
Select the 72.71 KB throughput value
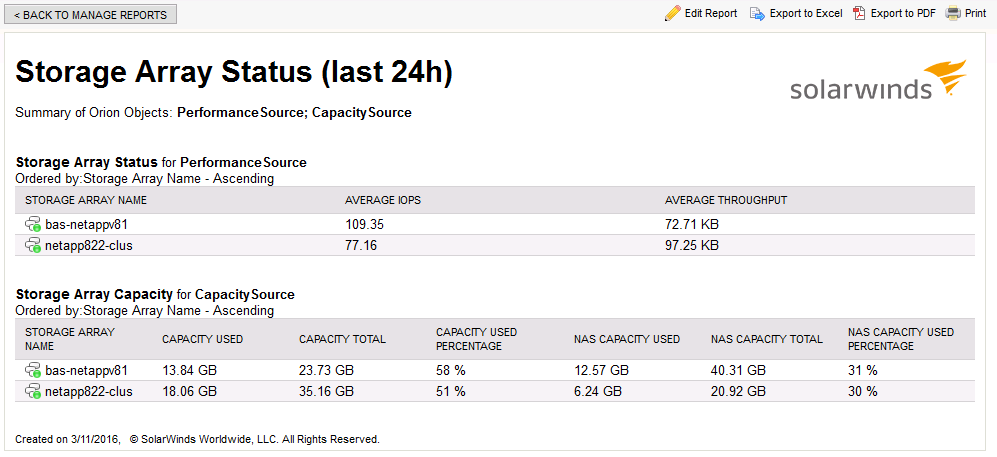click(692, 224)
